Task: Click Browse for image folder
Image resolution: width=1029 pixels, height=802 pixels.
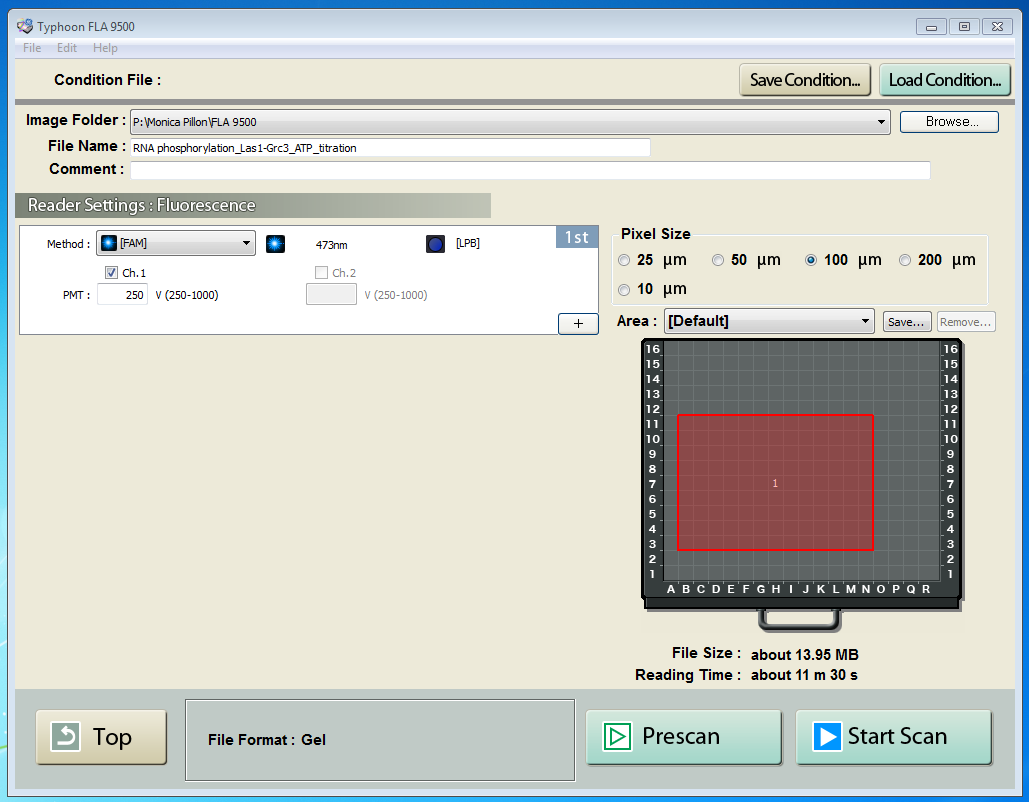Action: coord(950,122)
